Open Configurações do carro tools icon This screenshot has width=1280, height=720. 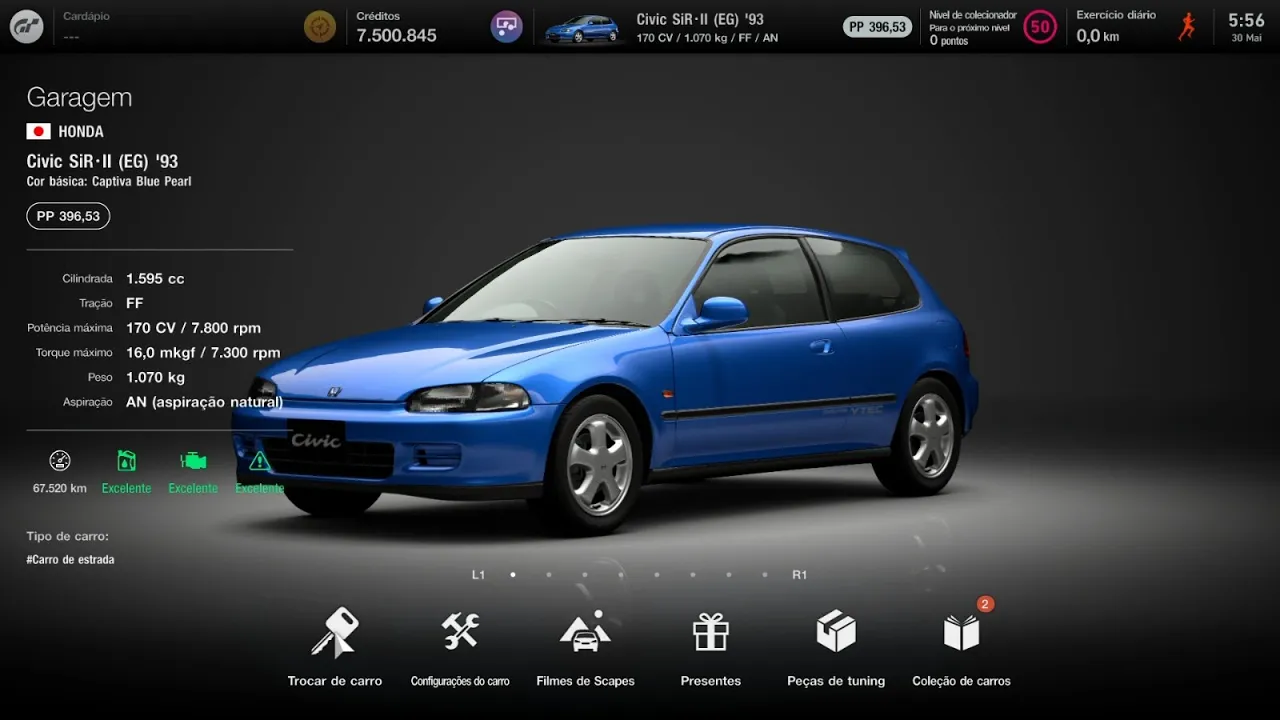[460, 631]
